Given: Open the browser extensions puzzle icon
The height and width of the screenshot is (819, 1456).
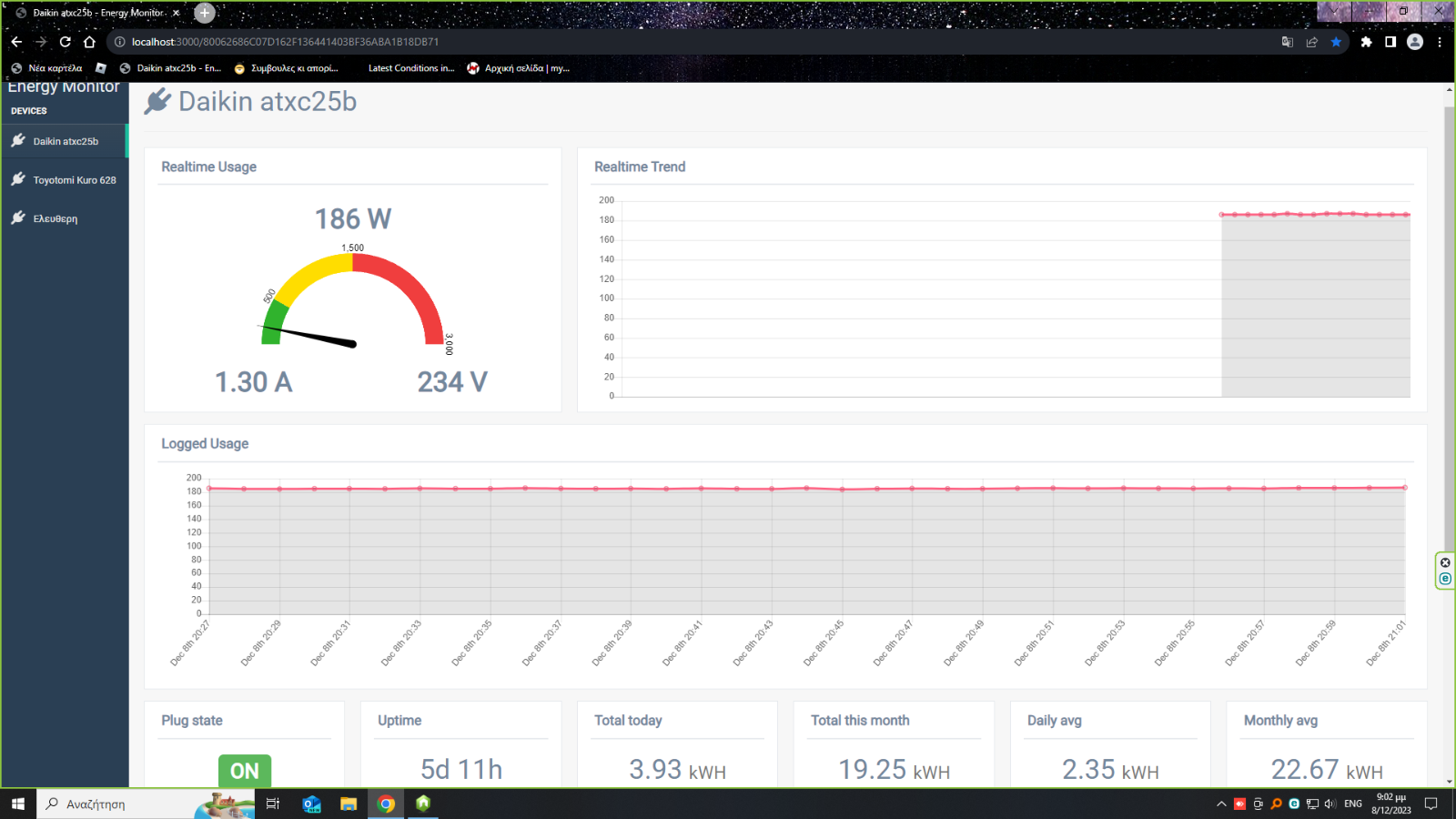Looking at the screenshot, I should pyautogui.click(x=1366, y=42).
